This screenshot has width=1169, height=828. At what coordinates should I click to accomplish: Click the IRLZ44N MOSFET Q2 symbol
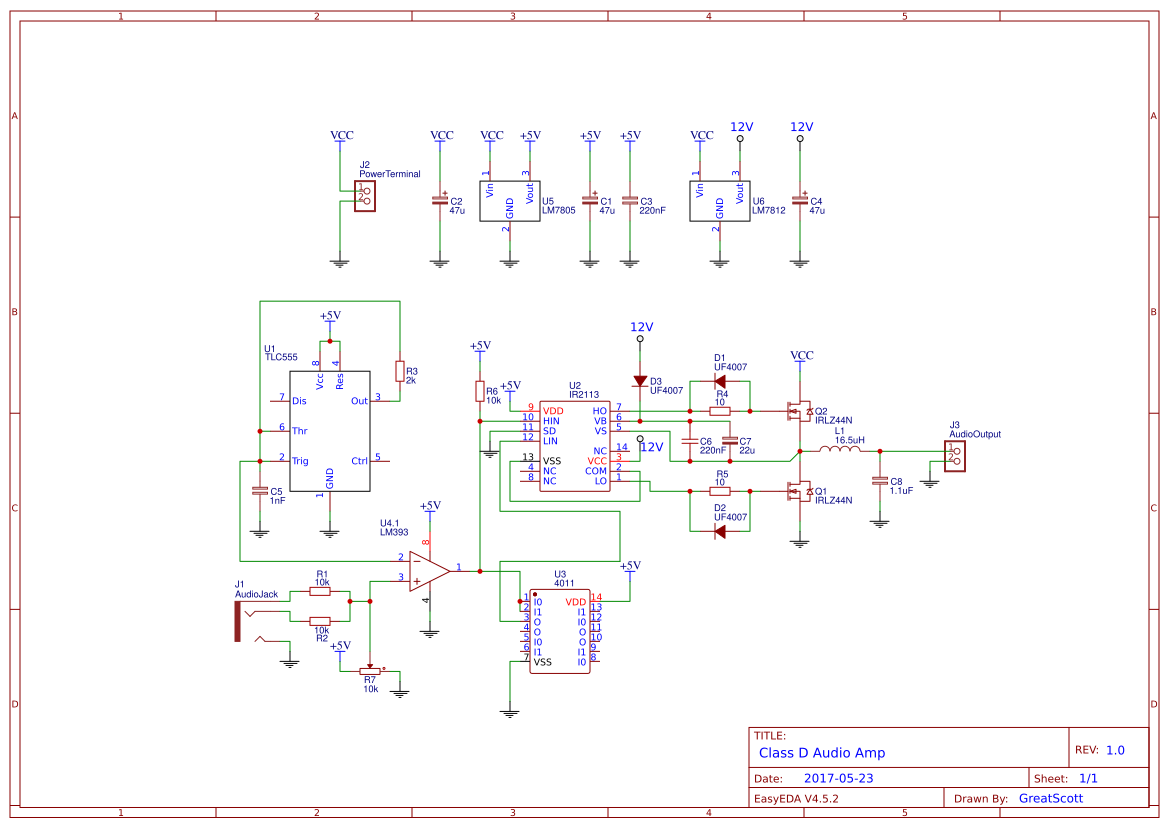pos(800,410)
